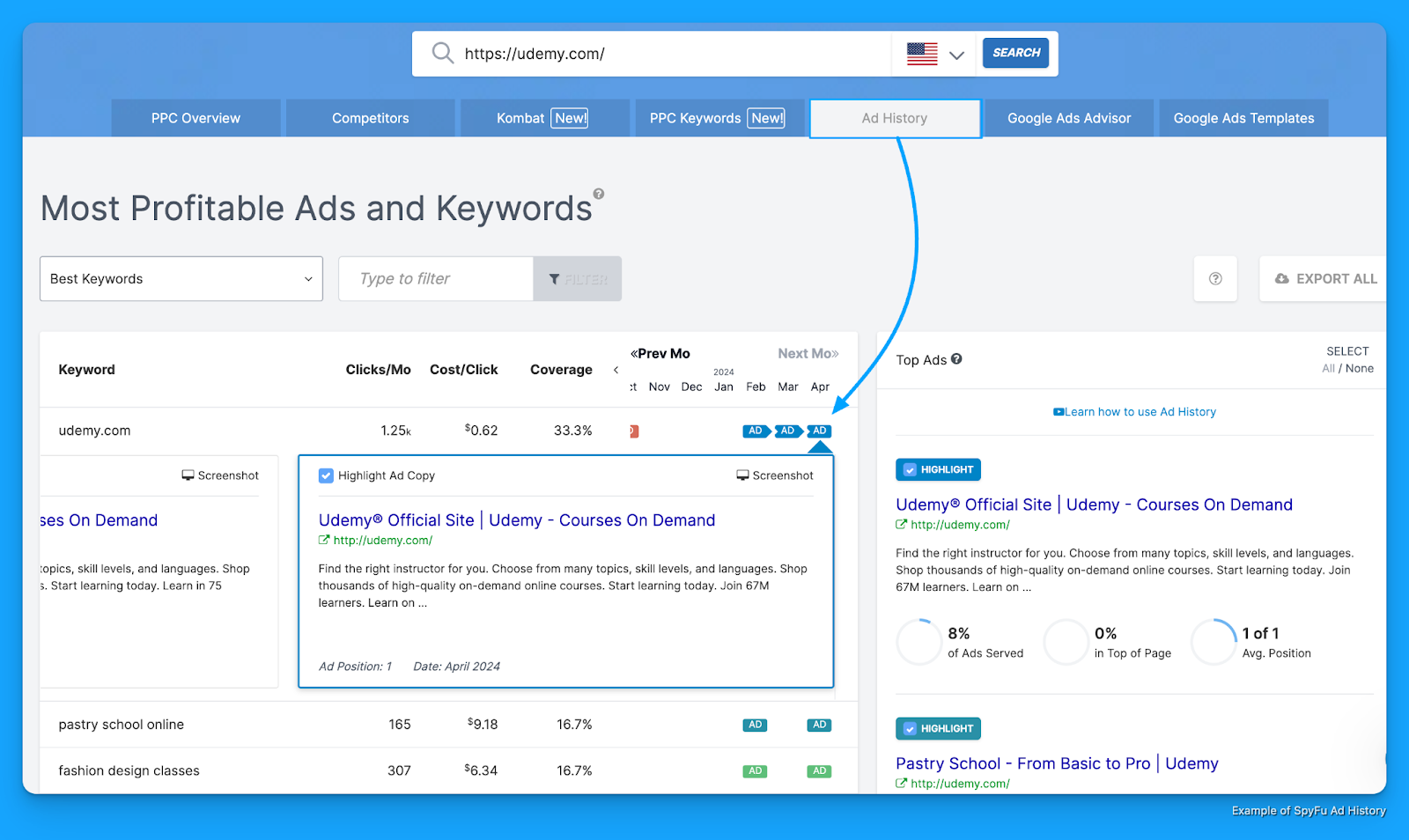Expand the Best Keywords dropdown
Screen dimensions: 1409x840
(x=181, y=279)
